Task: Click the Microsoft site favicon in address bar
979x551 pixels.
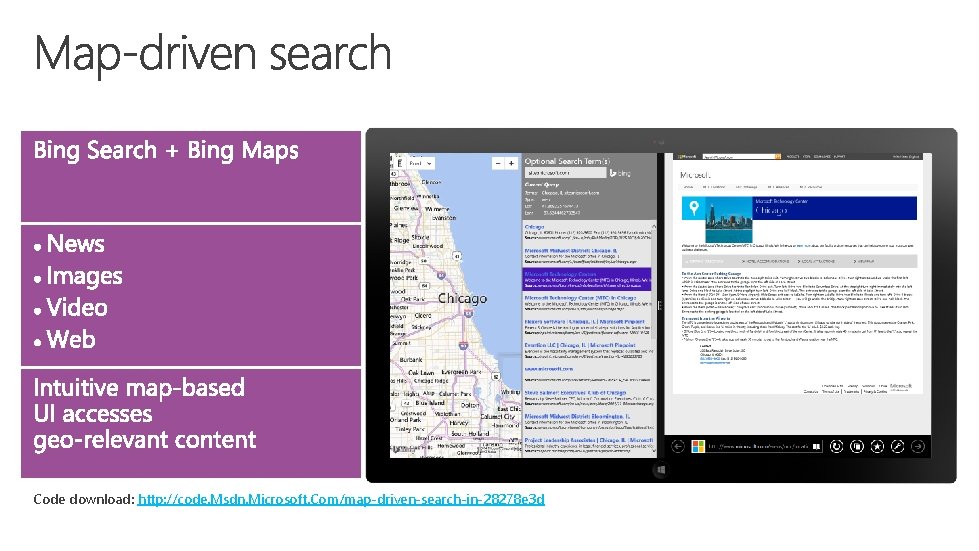Action: (x=699, y=446)
